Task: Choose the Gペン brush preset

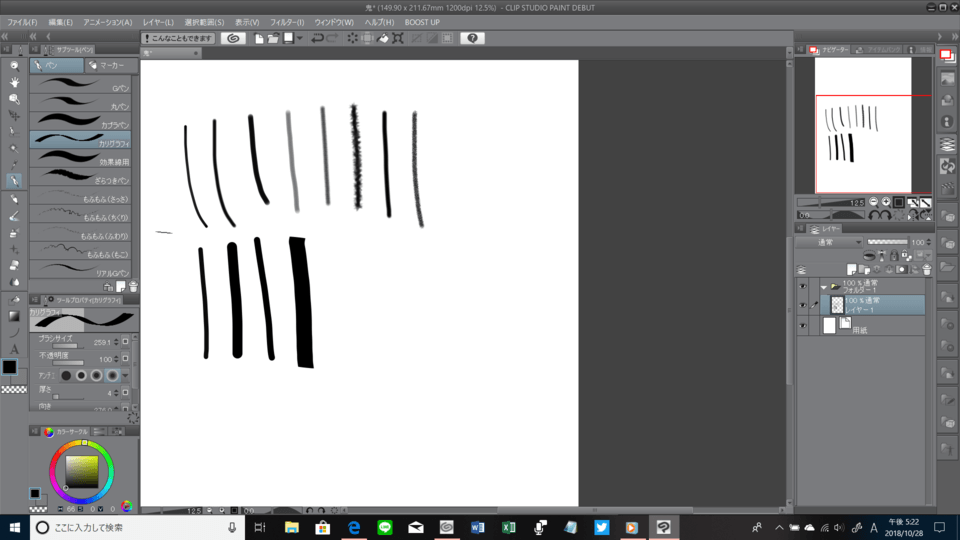Action: (82, 87)
